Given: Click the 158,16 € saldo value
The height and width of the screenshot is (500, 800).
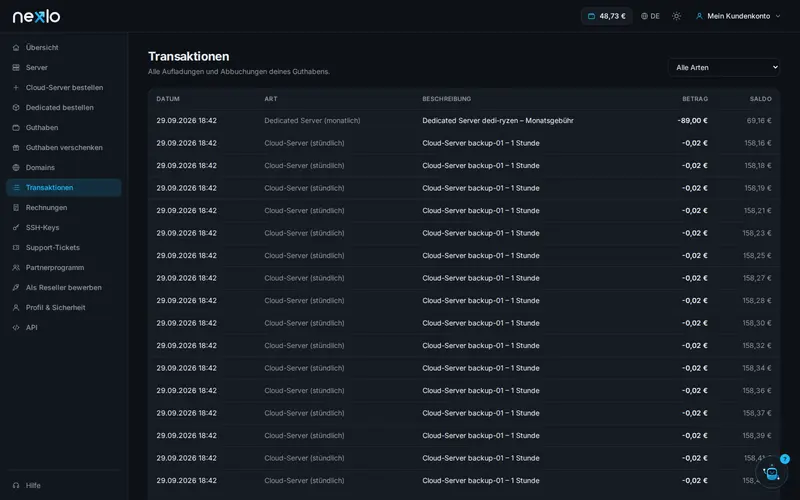Looking at the screenshot, I should [x=758, y=143].
